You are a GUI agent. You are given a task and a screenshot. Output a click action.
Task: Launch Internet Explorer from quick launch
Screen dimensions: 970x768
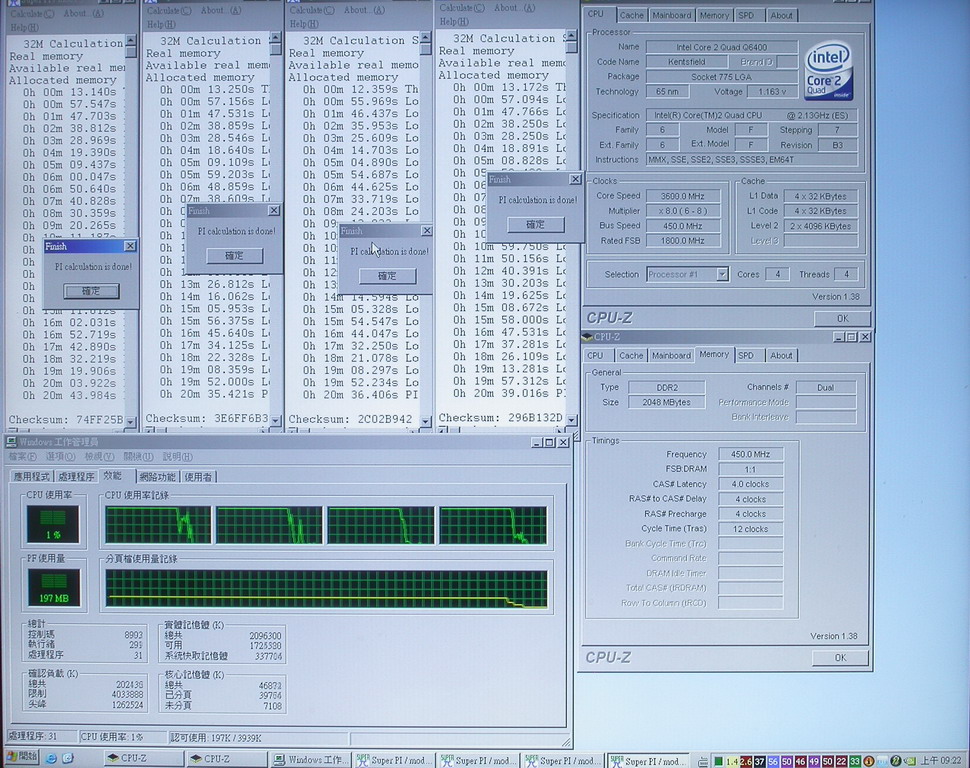pyautogui.click(x=51, y=758)
